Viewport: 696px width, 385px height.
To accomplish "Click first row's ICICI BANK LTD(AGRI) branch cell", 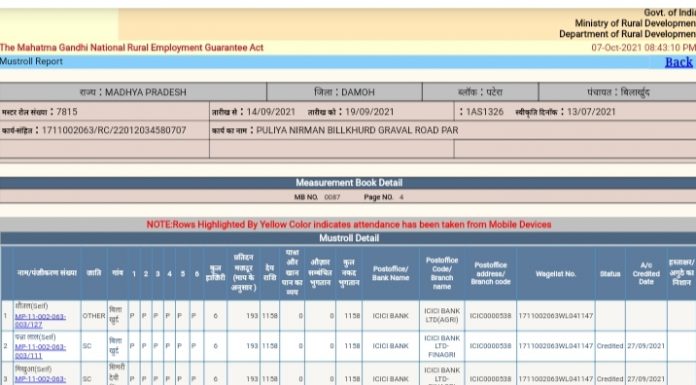I will (x=442, y=315).
